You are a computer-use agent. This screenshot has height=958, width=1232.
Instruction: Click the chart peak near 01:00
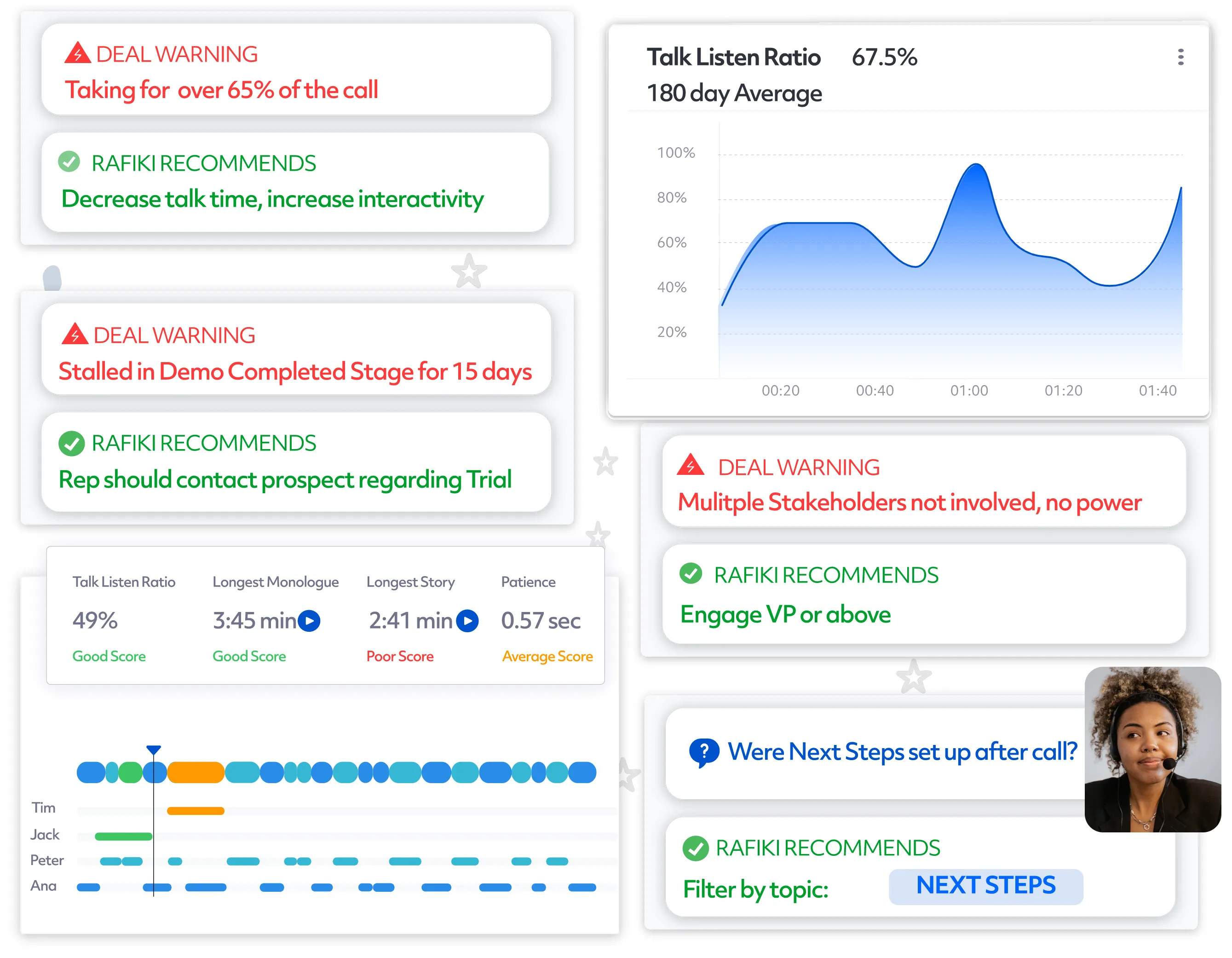coord(976,165)
